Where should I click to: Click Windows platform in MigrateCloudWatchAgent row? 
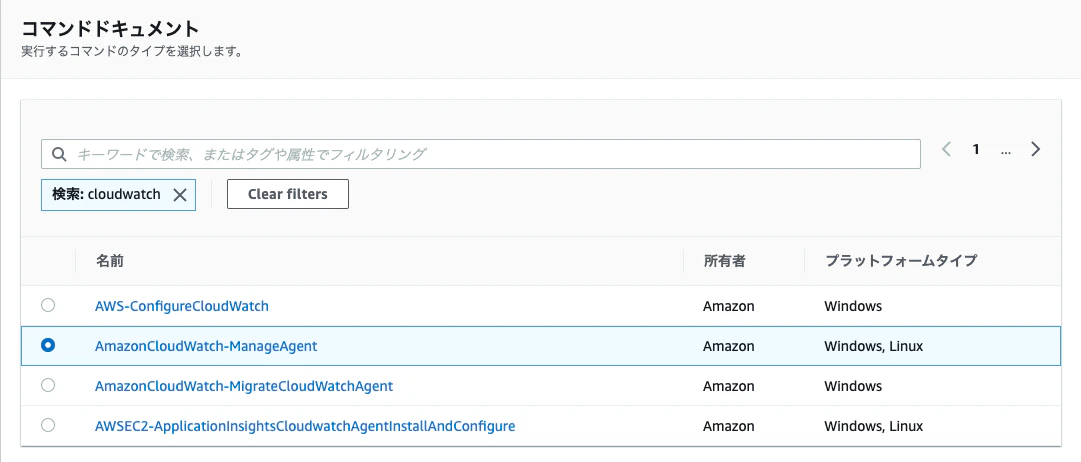pyautogui.click(x=853, y=385)
